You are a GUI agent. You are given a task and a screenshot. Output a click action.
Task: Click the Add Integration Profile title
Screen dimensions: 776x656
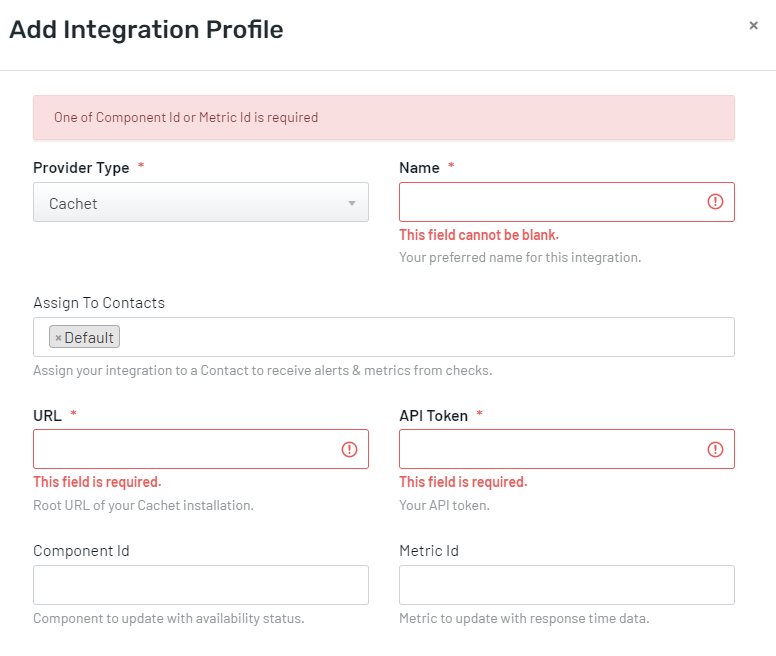tap(146, 30)
